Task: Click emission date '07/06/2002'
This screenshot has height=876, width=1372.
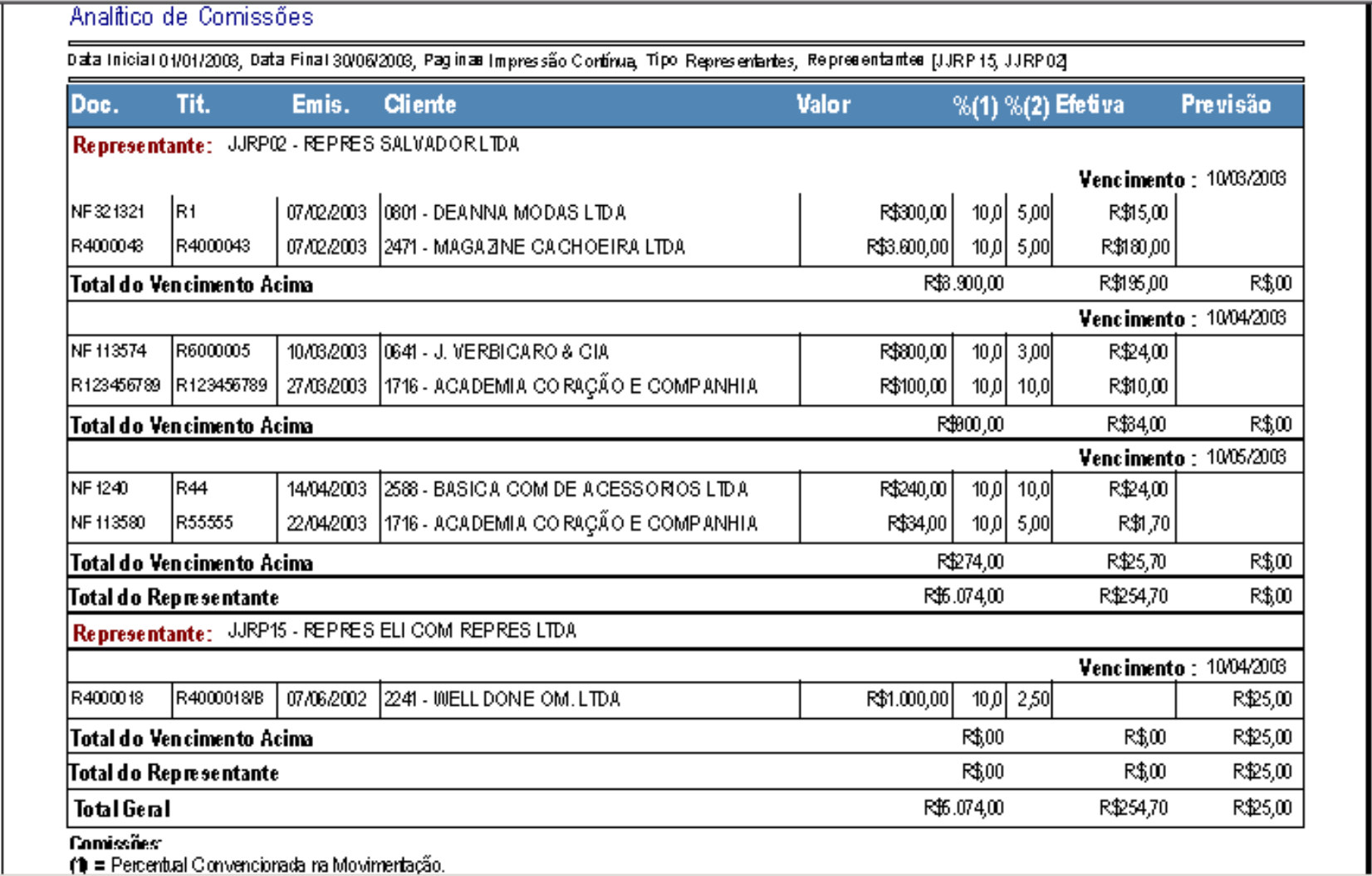Action: 326,699
